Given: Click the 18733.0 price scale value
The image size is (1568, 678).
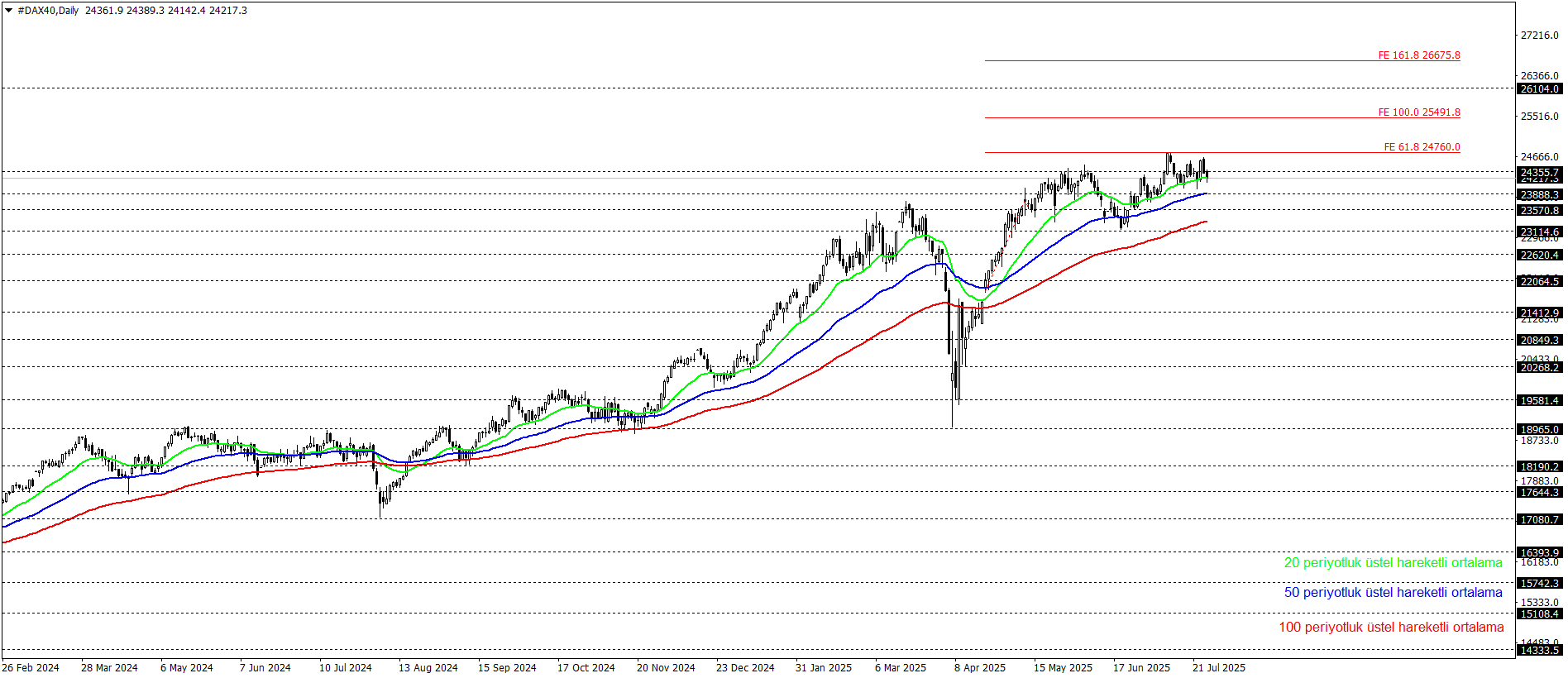Looking at the screenshot, I should pyautogui.click(x=1539, y=441).
